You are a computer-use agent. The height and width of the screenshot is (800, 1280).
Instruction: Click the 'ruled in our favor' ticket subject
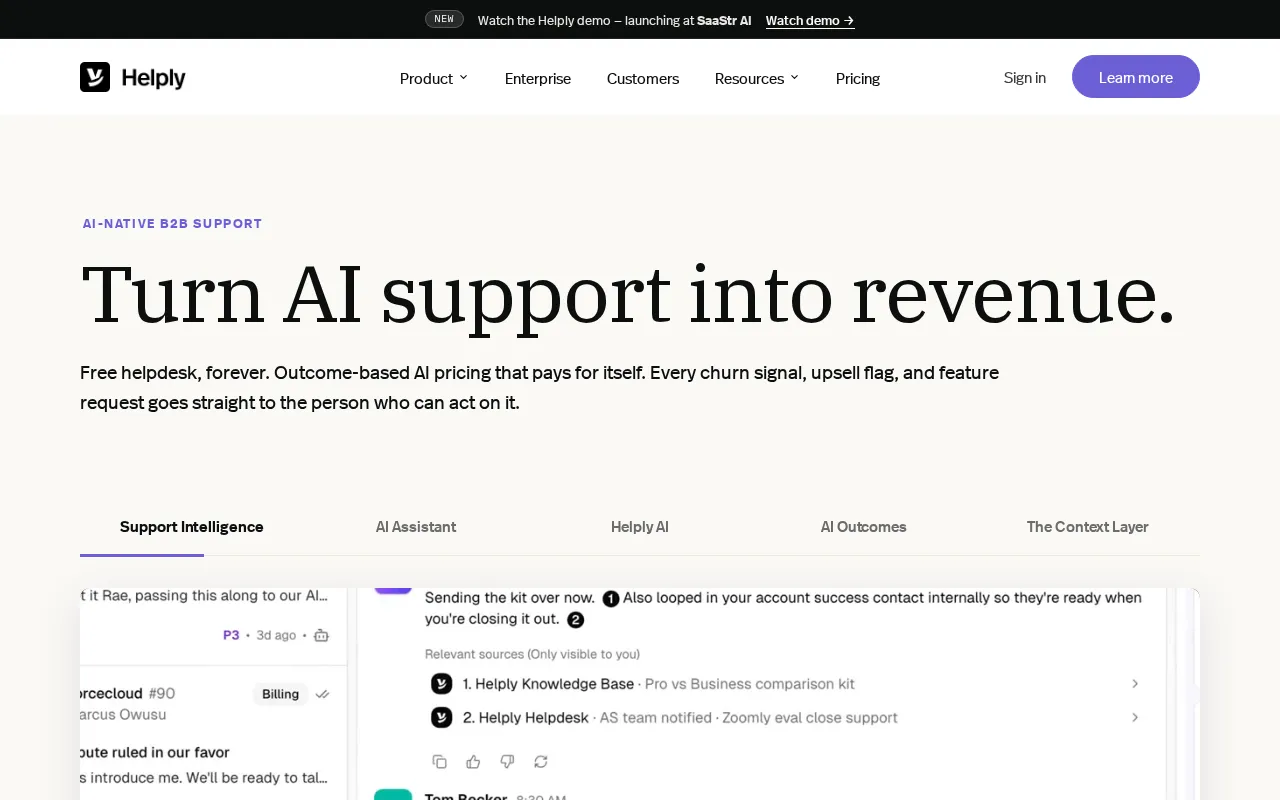[155, 752]
